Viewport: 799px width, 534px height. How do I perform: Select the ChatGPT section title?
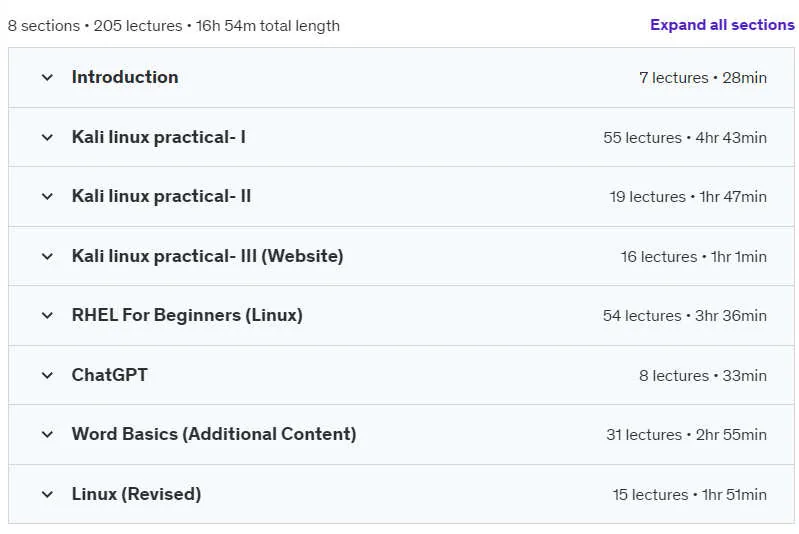(x=110, y=375)
